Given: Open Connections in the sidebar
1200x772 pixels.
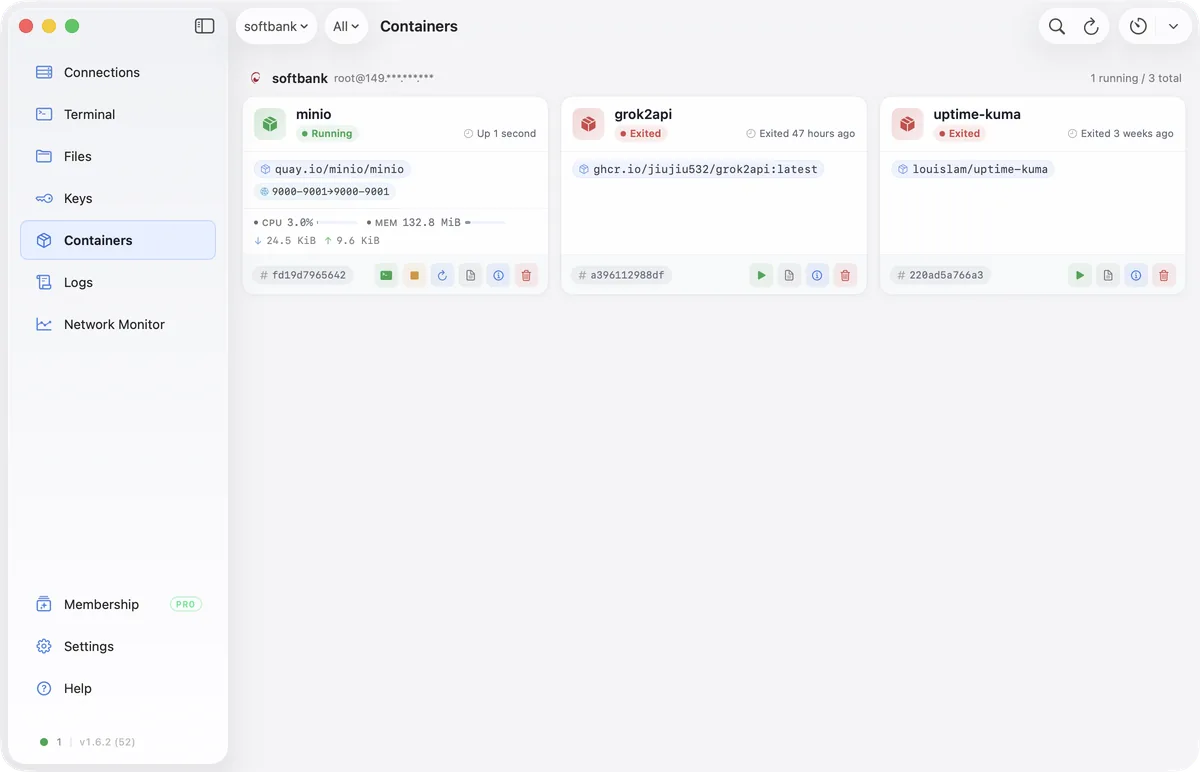Looking at the screenshot, I should click(118, 72).
